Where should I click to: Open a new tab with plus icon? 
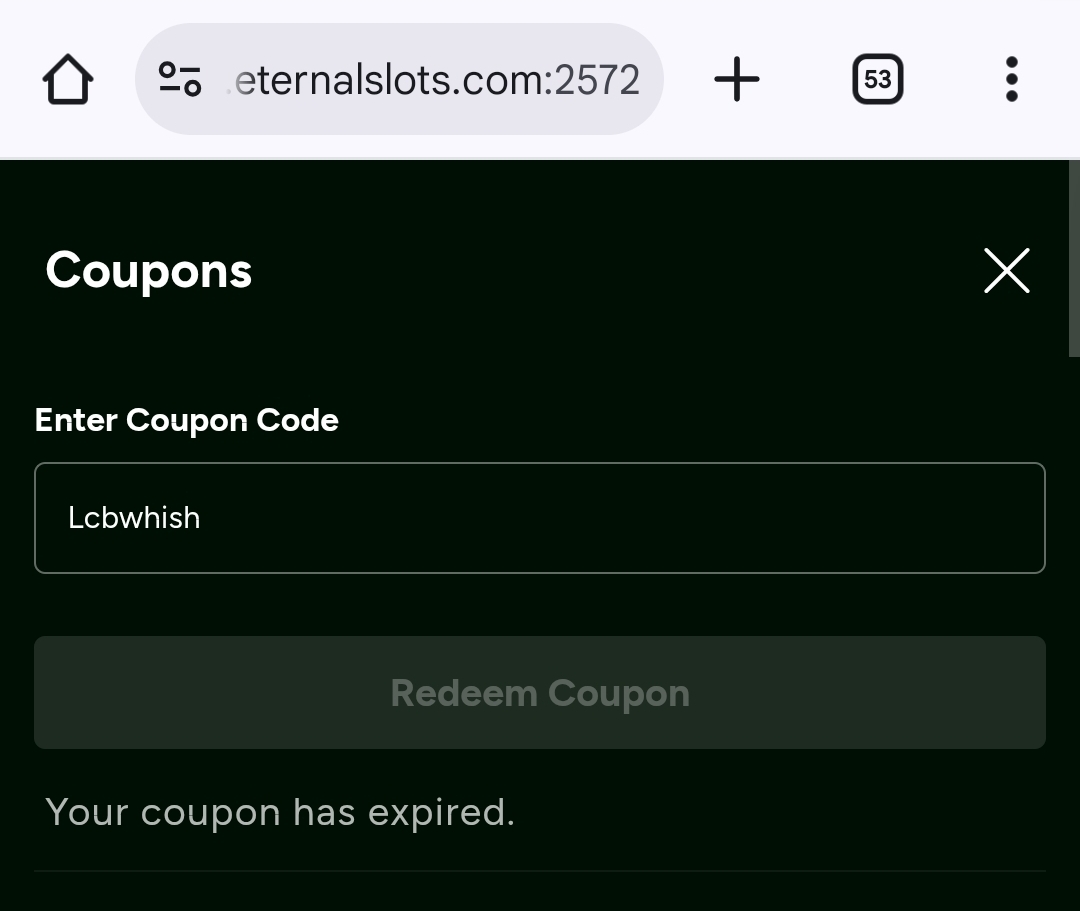(x=737, y=79)
